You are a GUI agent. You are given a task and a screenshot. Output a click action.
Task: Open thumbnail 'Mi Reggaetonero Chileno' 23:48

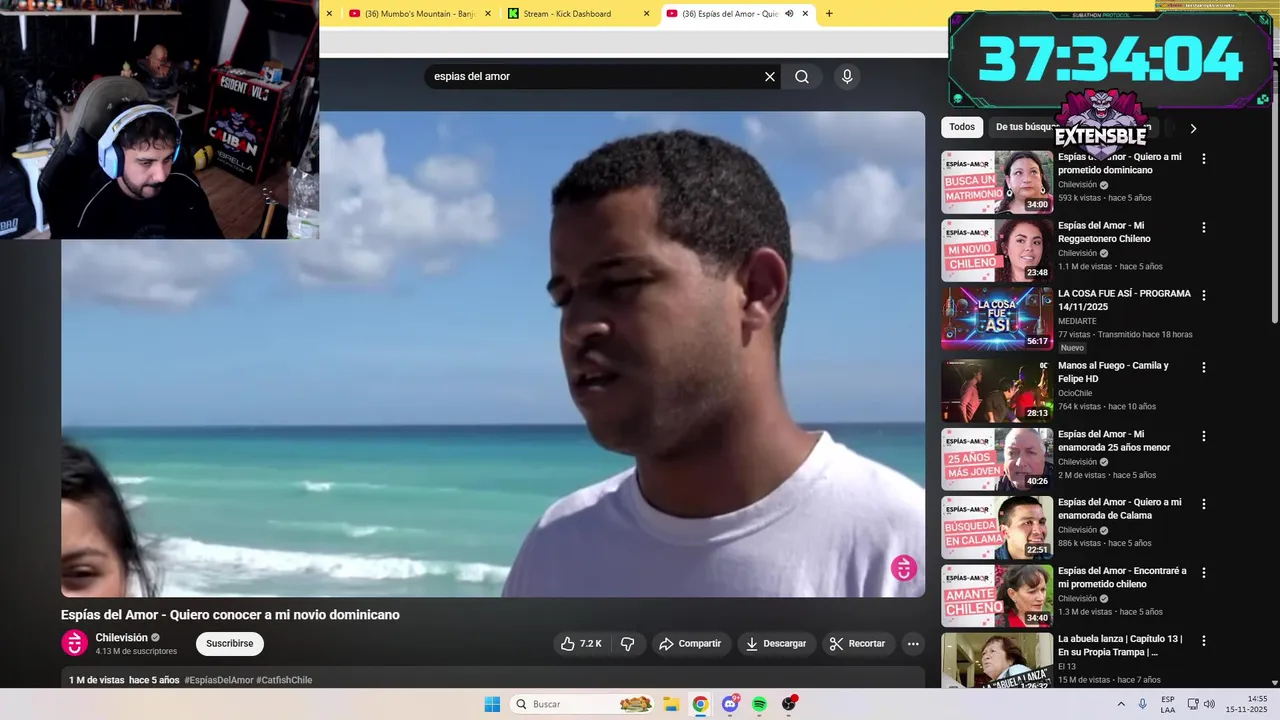pyautogui.click(x=997, y=251)
